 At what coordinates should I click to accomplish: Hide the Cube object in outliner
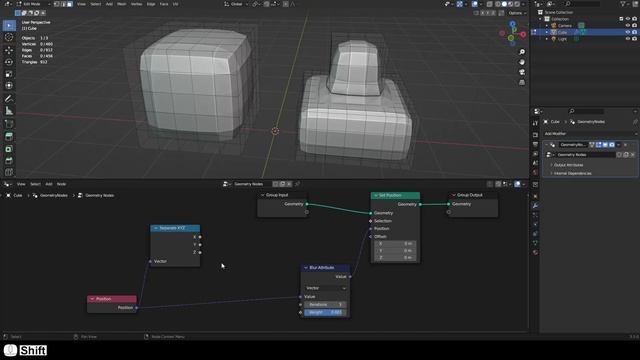click(x=628, y=32)
